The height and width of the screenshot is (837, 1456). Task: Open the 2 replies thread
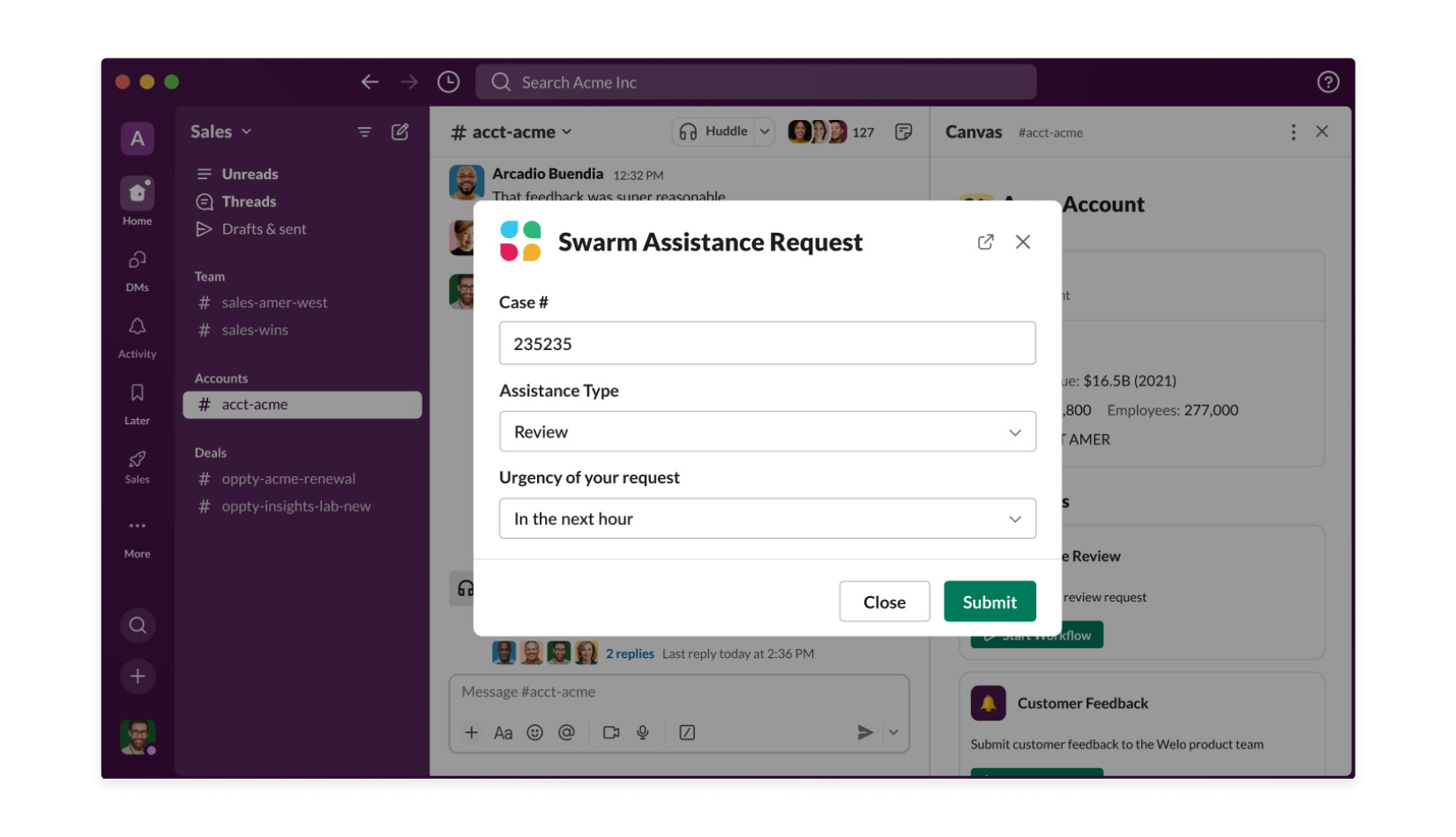tap(630, 654)
